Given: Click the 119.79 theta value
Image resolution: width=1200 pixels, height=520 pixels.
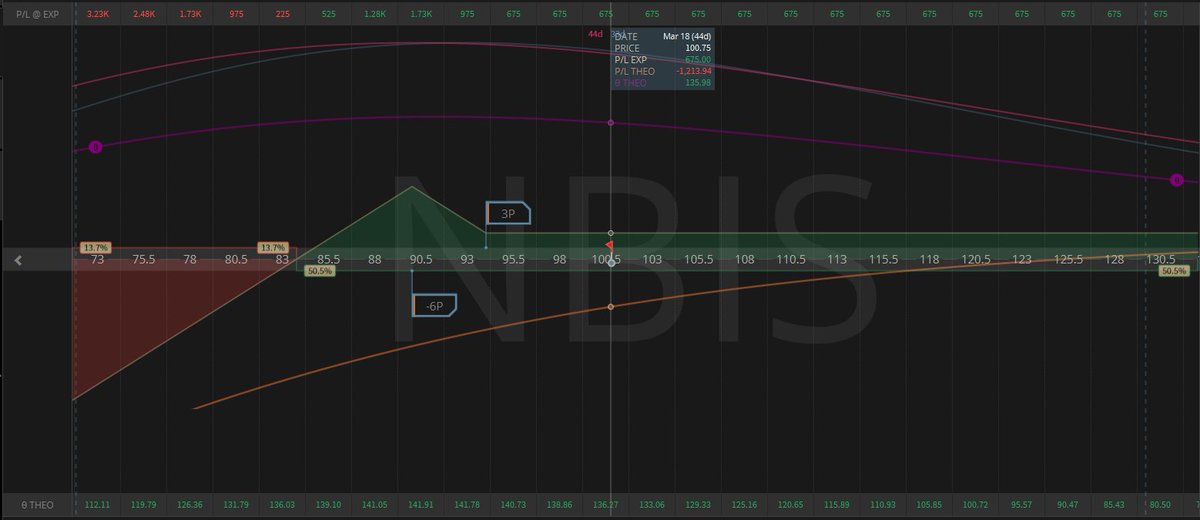Looking at the screenshot, I should tap(144, 506).
